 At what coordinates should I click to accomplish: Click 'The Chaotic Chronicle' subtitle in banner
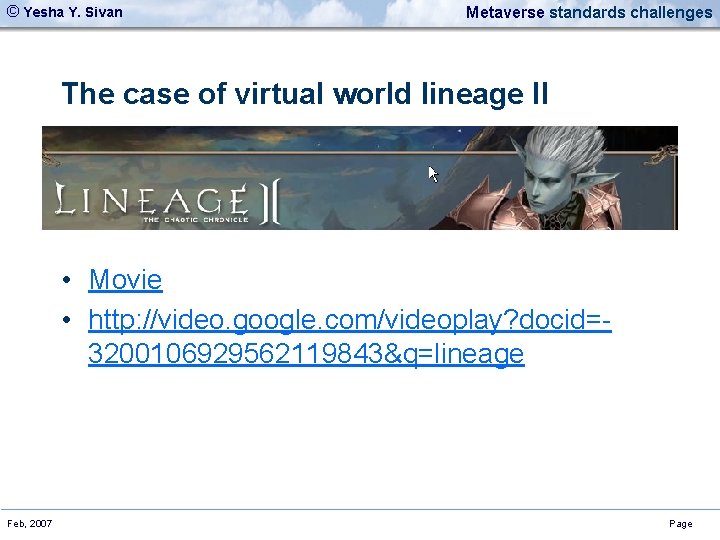[x=196, y=220]
